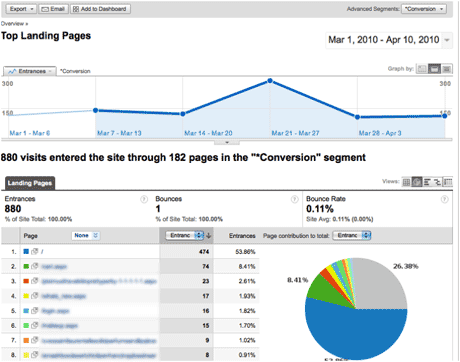Open the row 2 page in new window icon
This screenshot has width=460, height=362.
35,266
